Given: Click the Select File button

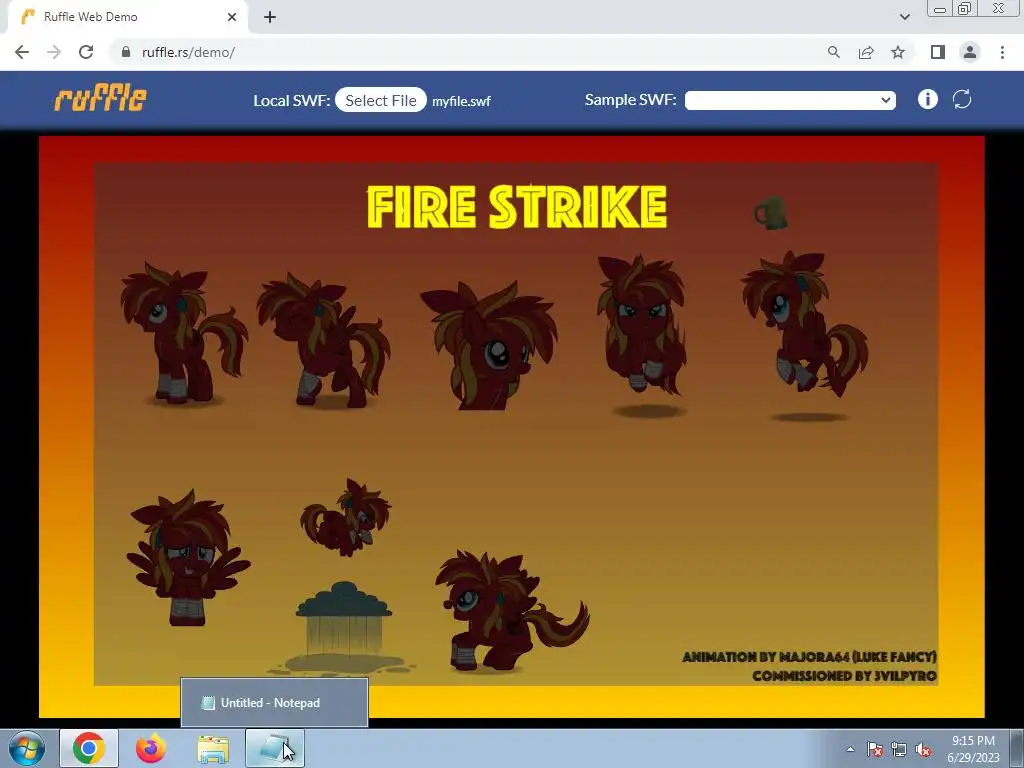Looking at the screenshot, I should pyautogui.click(x=381, y=100).
